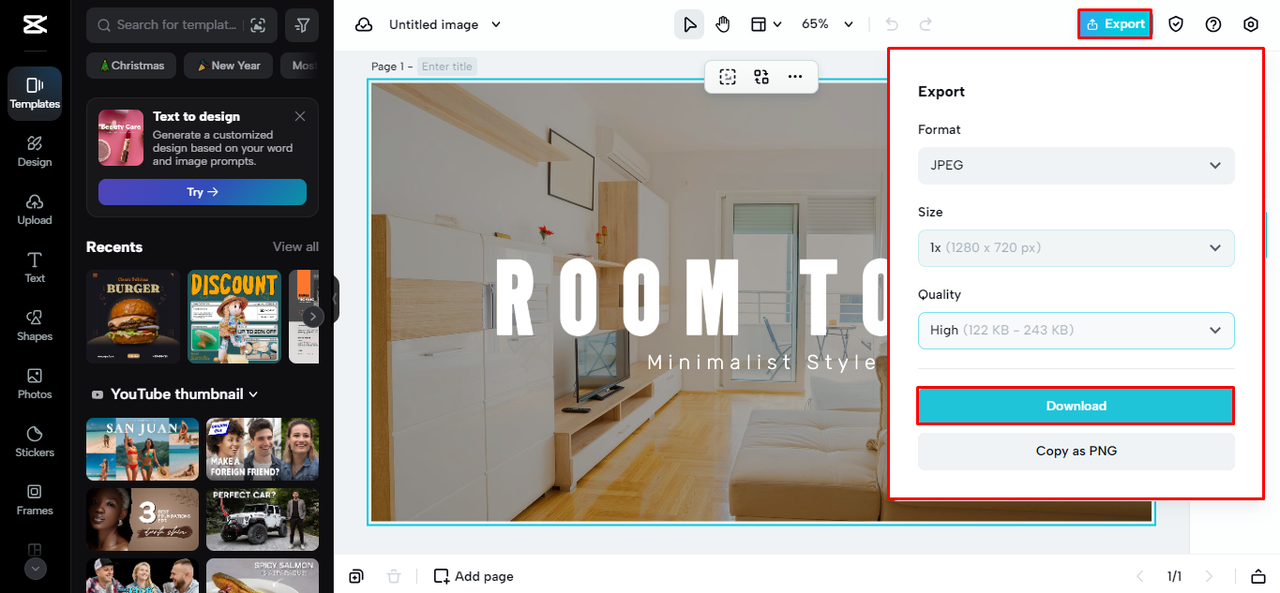Click the Add page button
The height and width of the screenshot is (593, 1280).
pos(474,576)
